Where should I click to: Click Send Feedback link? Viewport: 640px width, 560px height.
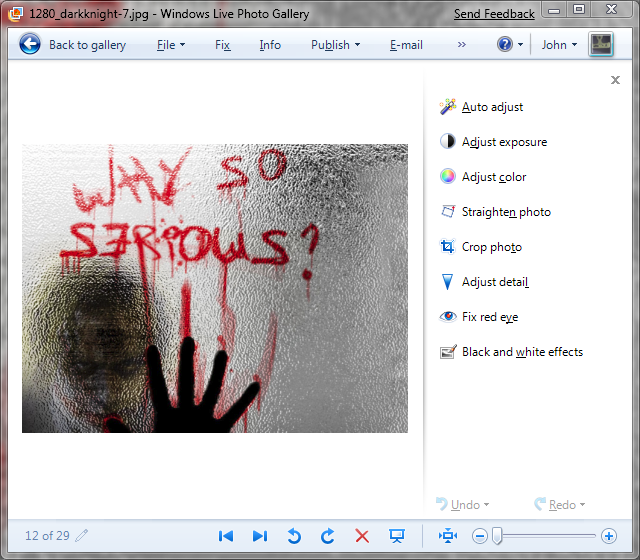pos(494,14)
